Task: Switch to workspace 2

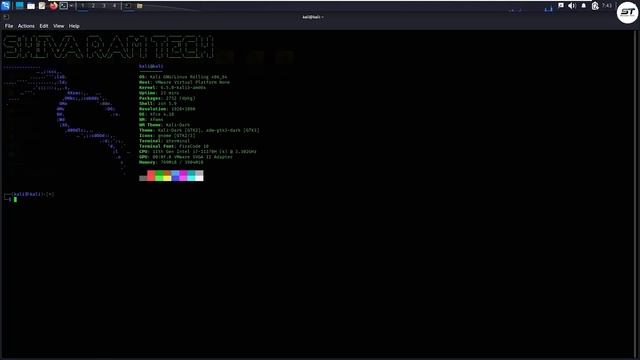Action: [93, 6]
